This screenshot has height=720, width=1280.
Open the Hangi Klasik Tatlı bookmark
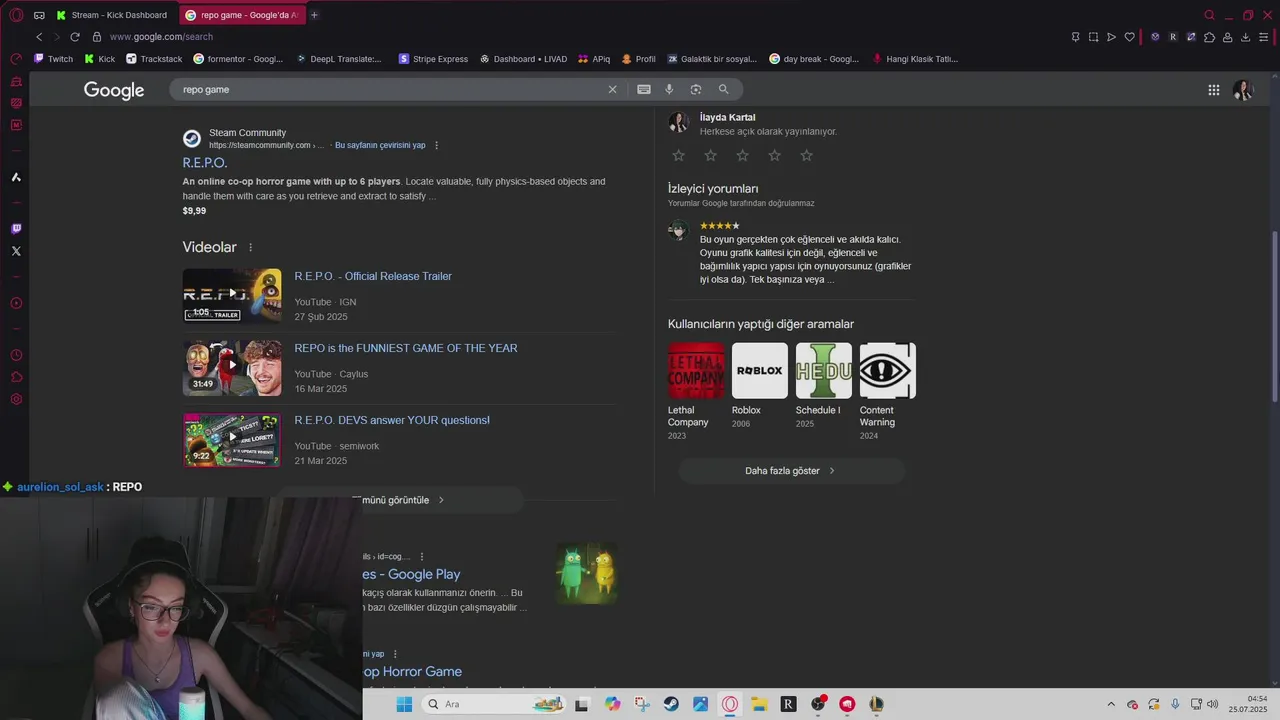tap(915, 59)
